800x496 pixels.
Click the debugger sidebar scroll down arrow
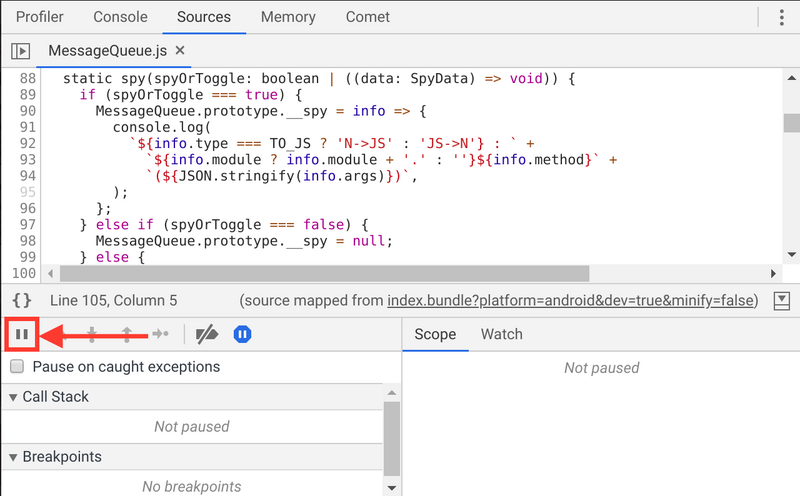(391, 488)
